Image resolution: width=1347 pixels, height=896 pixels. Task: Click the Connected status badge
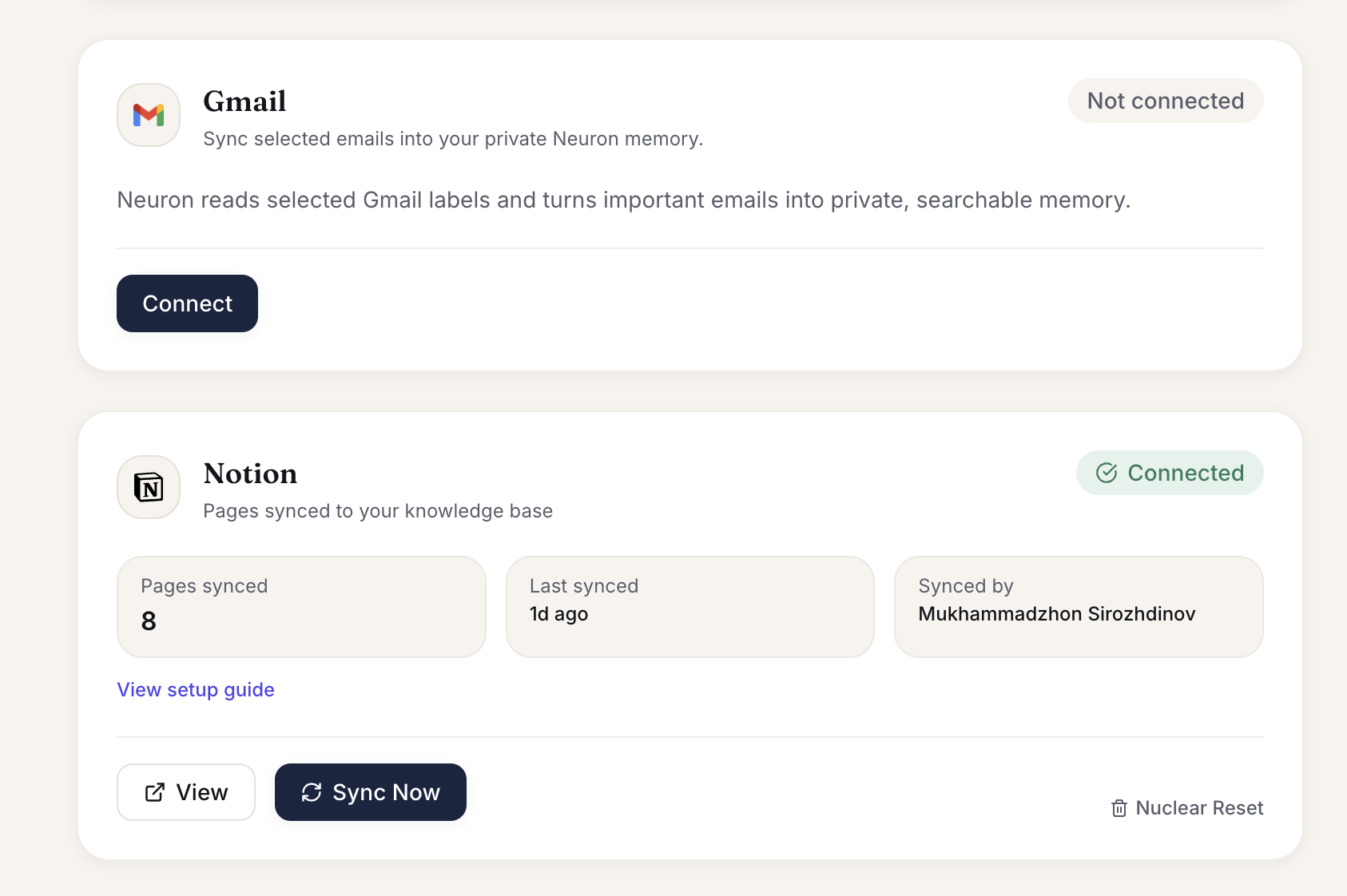(x=1170, y=473)
